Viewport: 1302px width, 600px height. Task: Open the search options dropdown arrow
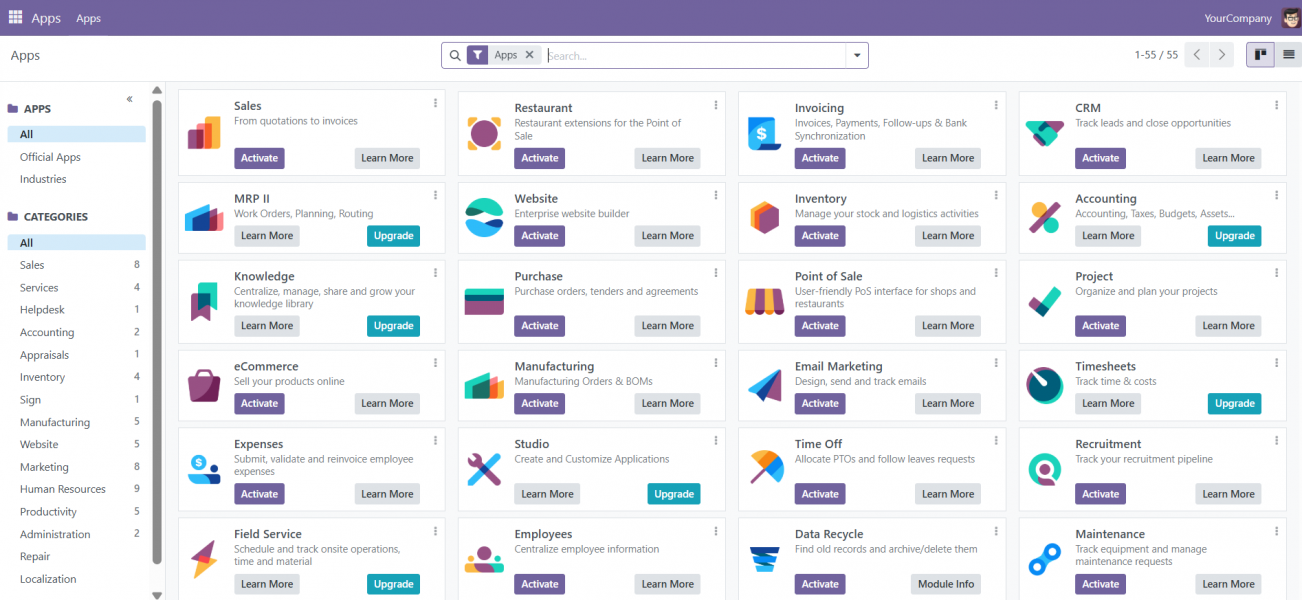click(856, 56)
